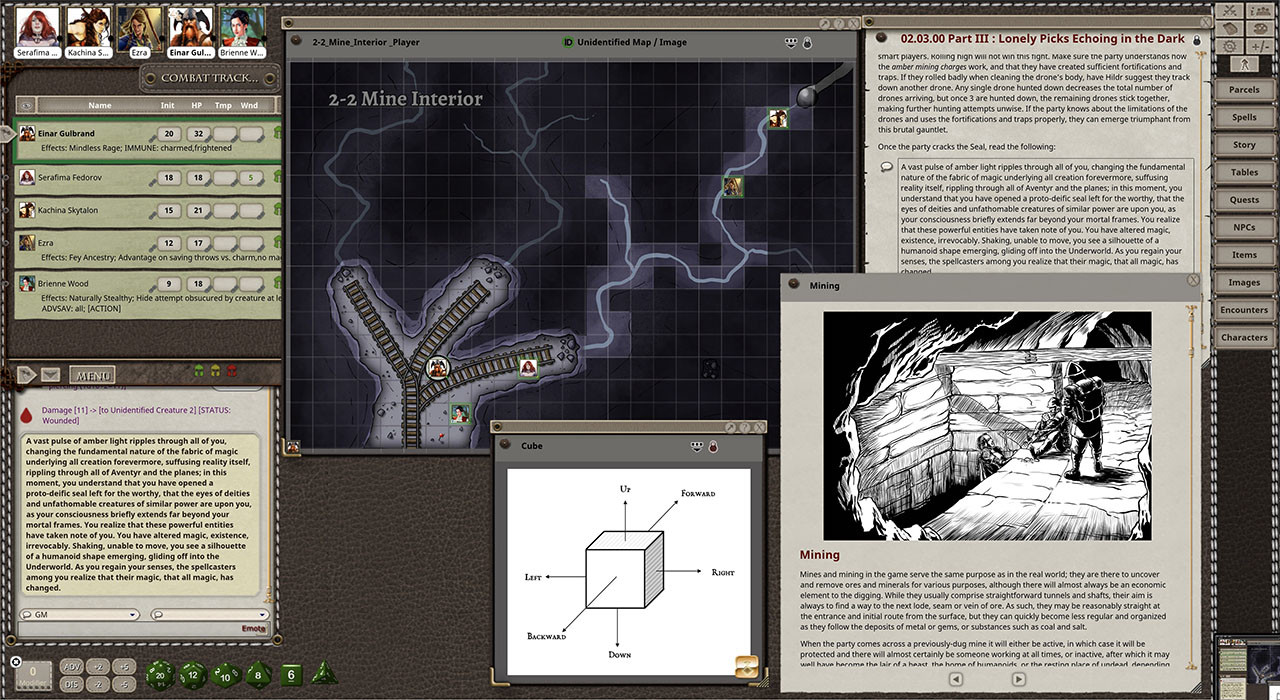Open the Parcels panel from the sidebar
Screen dimensions: 1280x700
pyautogui.click(x=1245, y=89)
